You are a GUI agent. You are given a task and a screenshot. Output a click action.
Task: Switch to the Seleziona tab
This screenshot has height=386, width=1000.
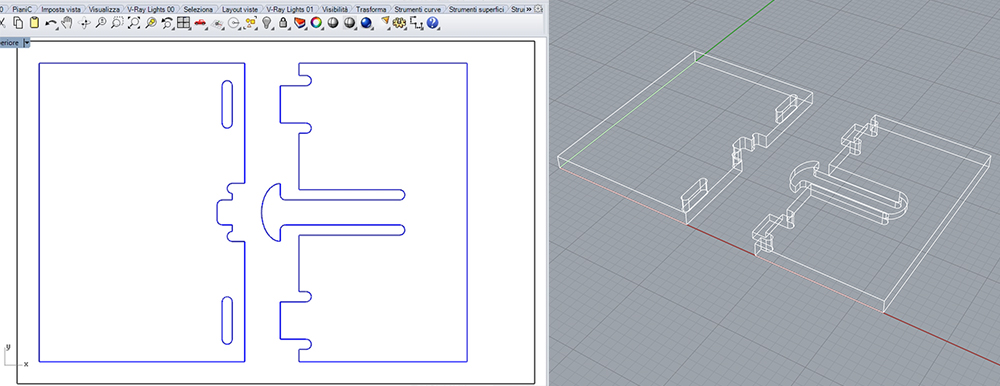point(198,10)
